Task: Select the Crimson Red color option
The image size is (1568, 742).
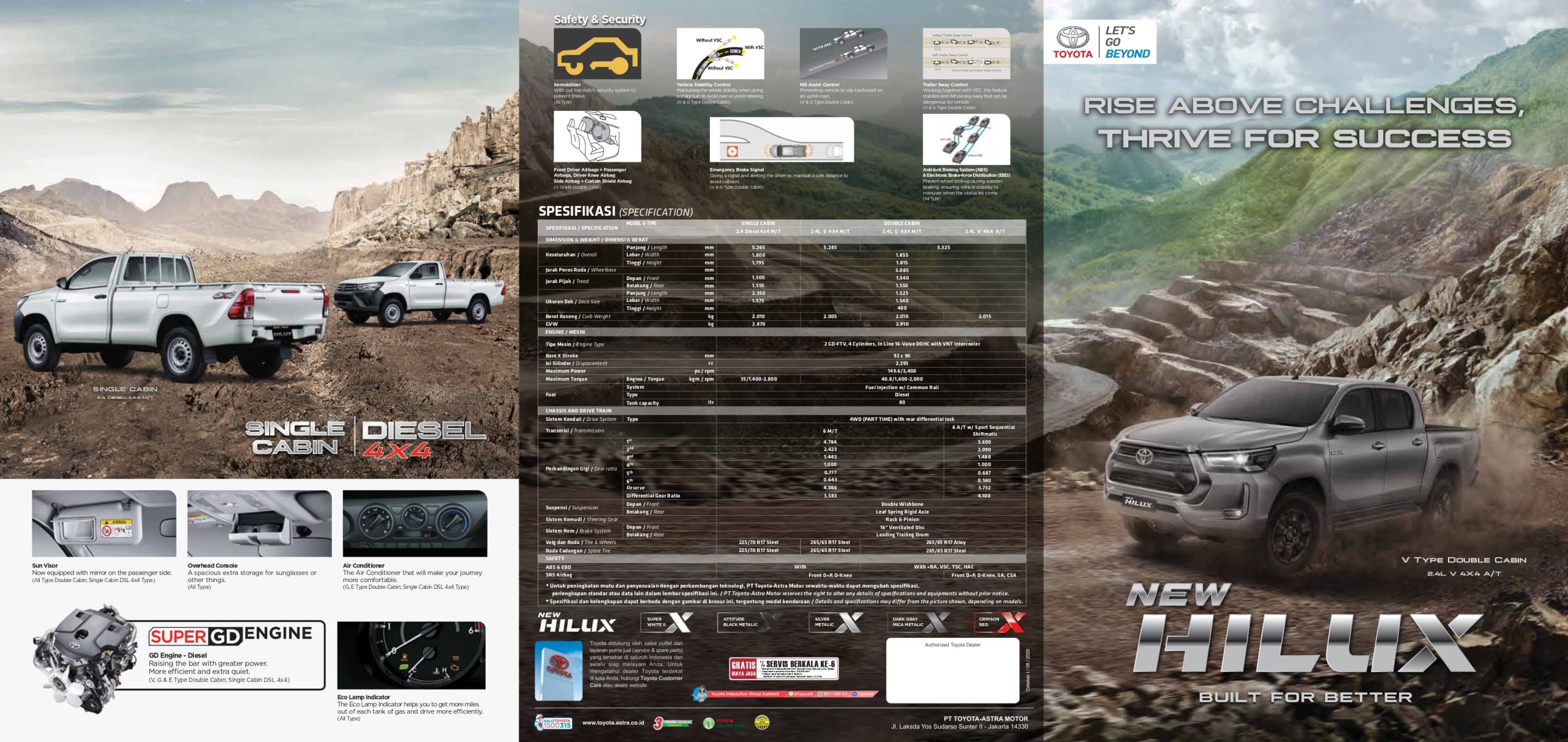Action: (1000, 623)
